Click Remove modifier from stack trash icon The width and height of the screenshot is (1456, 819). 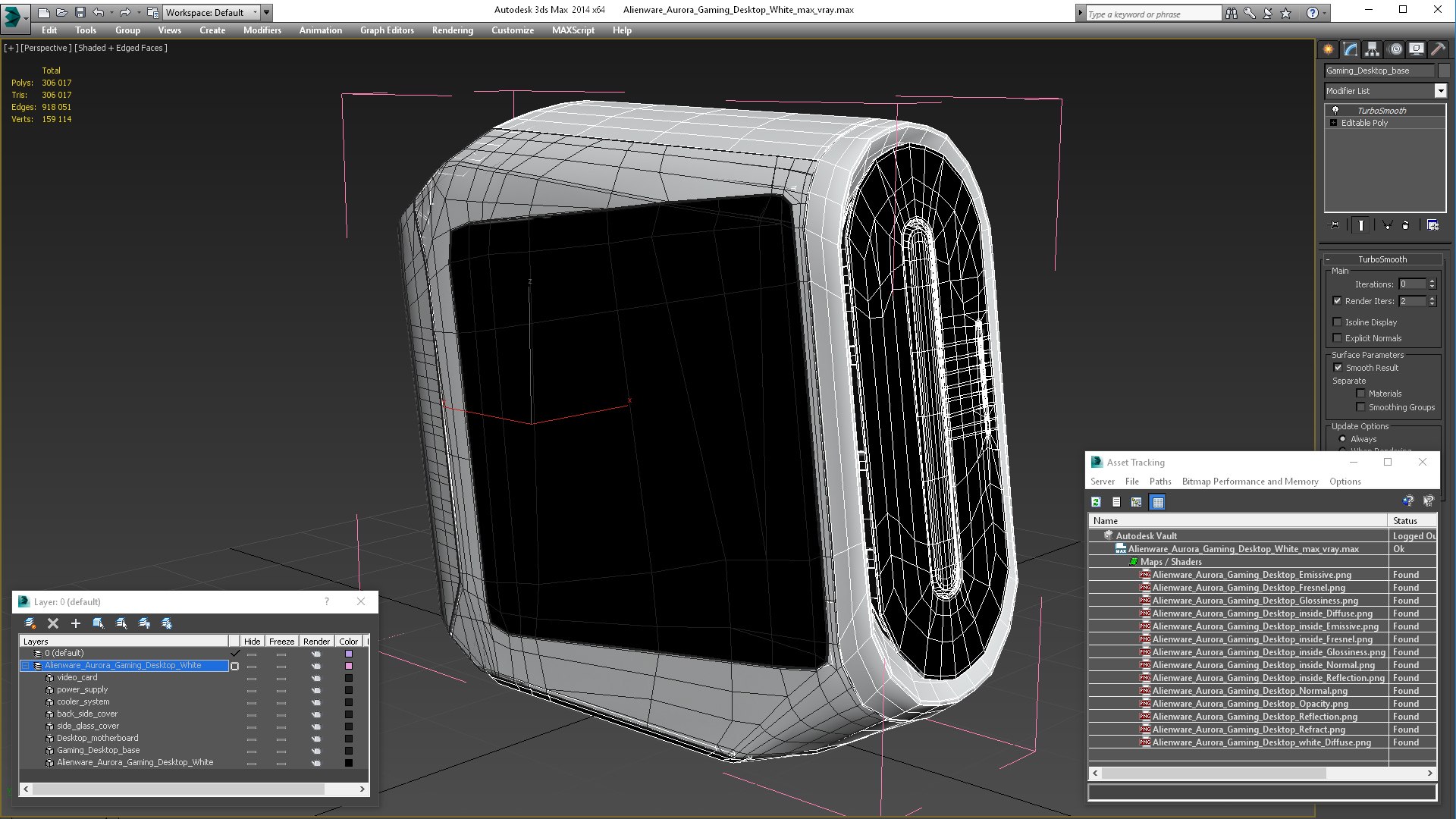pyautogui.click(x=1405, y=225)
